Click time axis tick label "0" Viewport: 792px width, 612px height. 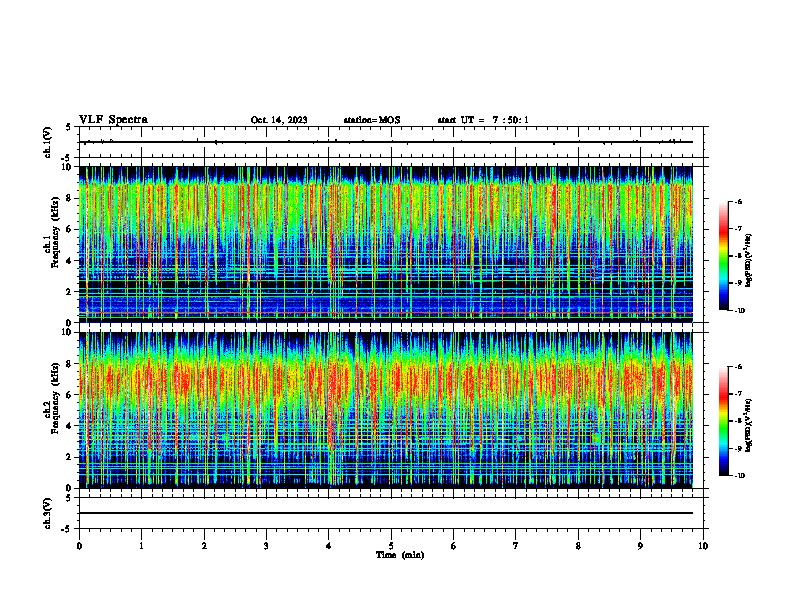[79, 546]
